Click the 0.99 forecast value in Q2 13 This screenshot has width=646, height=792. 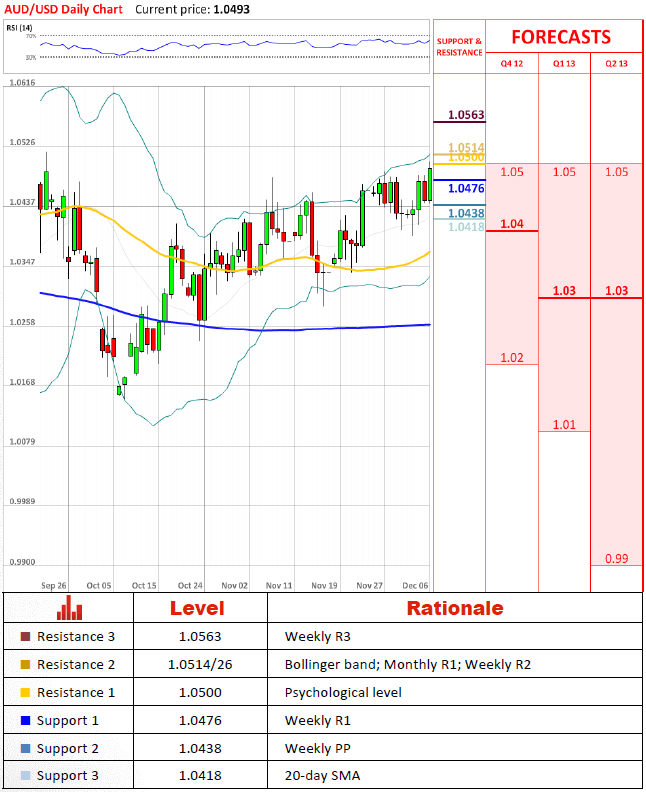click(x=617, y=558)
